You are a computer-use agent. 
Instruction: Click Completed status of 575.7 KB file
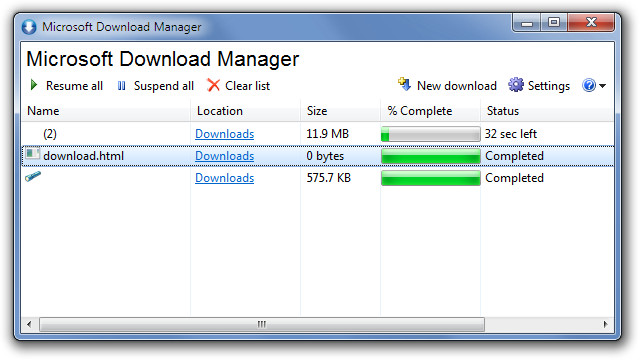pos(514,178)
